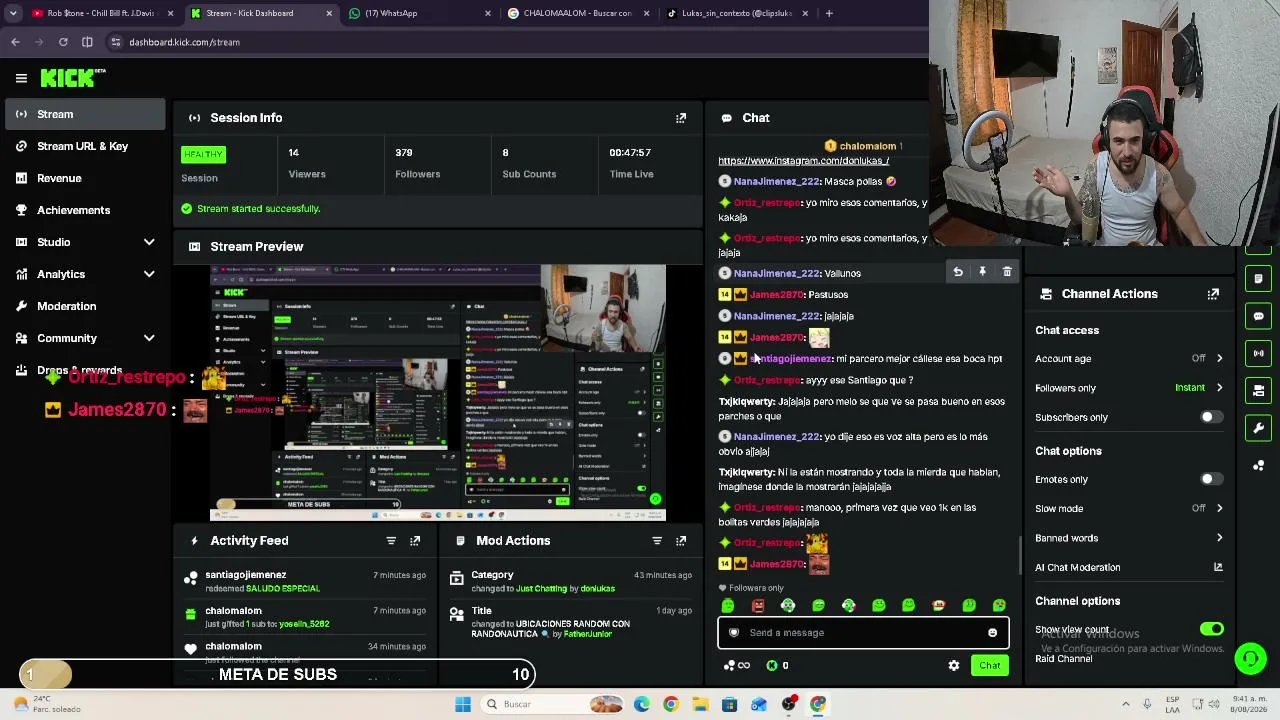This screenshot has width=1280, height=720.
Task: Open AI Chat Moderation external link
Action: [x=1218, y=567]
